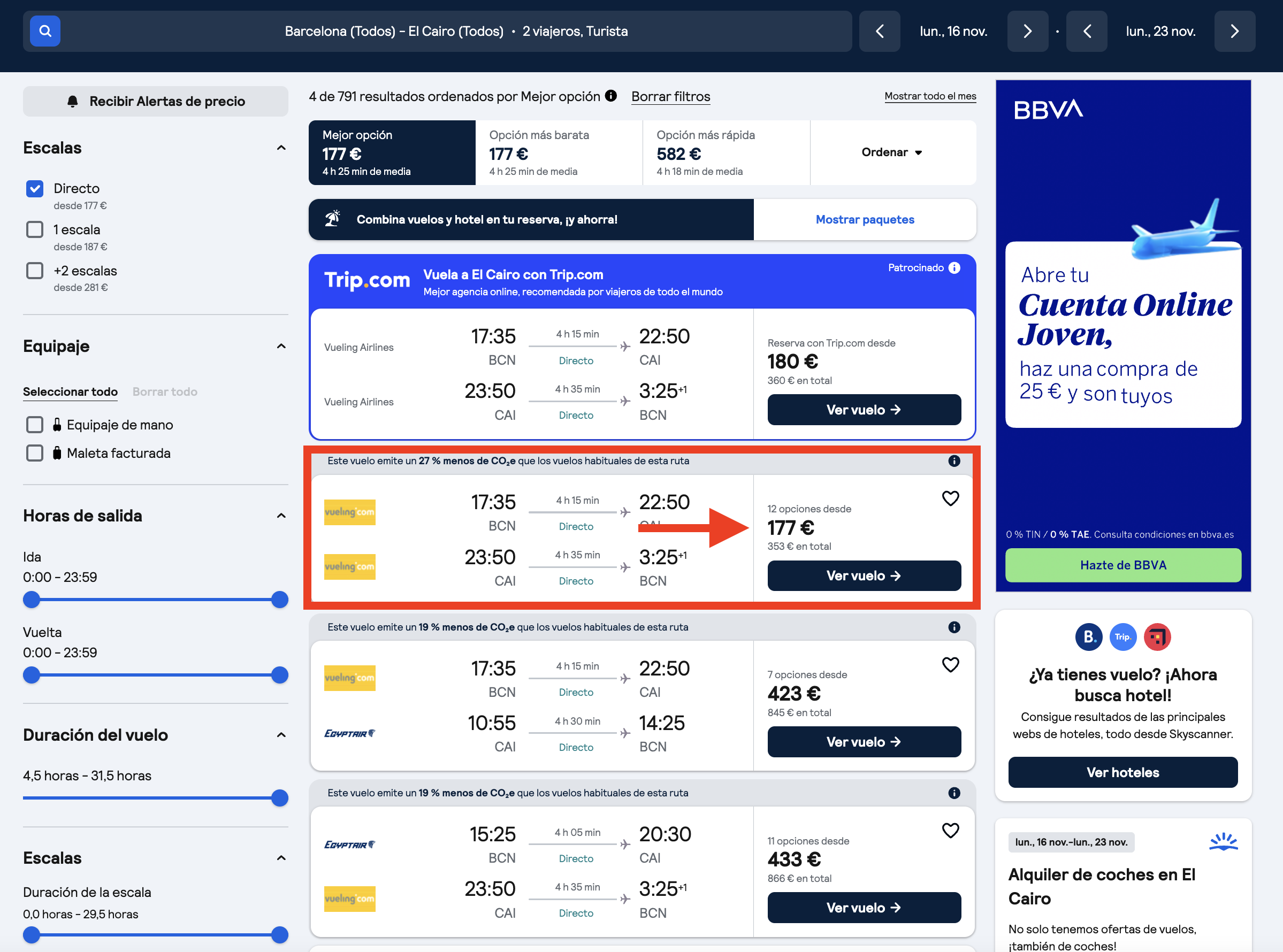Select the Mejor opción tab
The width and height of the screenshot is (1283, 952).
click(x=392, y=153)
